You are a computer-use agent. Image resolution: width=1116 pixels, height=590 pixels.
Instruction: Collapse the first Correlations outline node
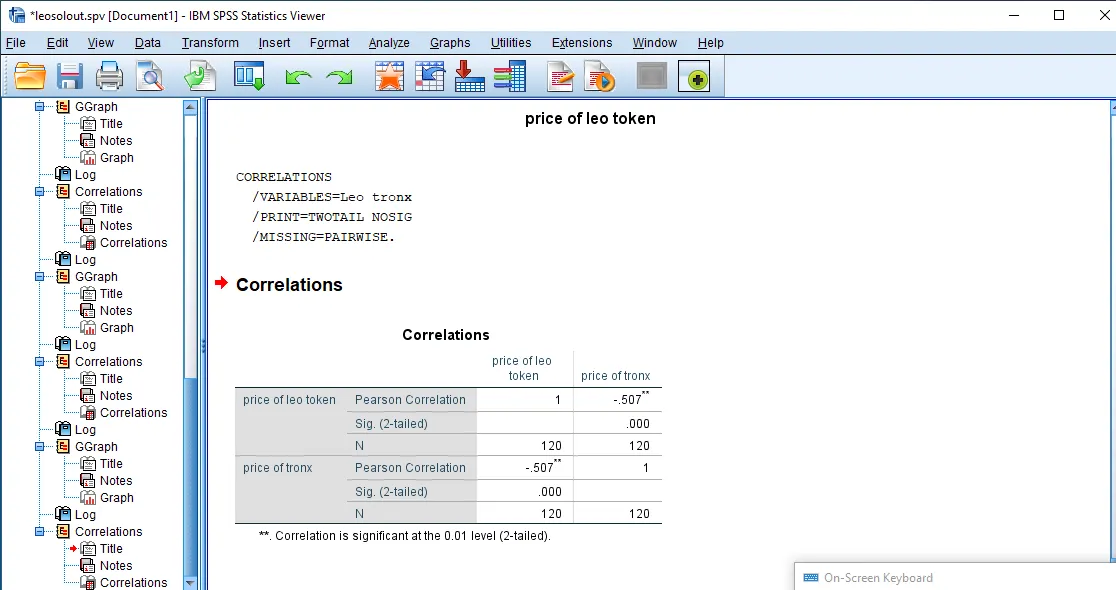pos(40,191)
